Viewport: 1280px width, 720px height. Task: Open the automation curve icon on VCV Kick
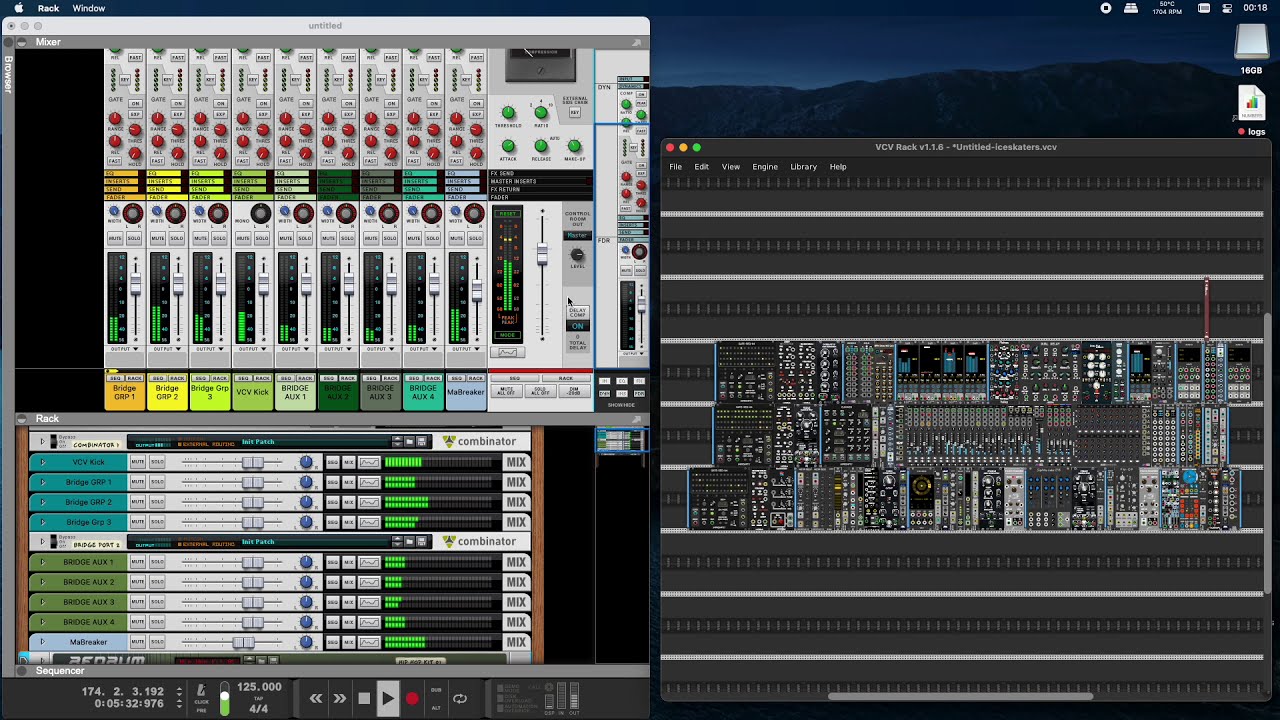[x=370, y=462]
